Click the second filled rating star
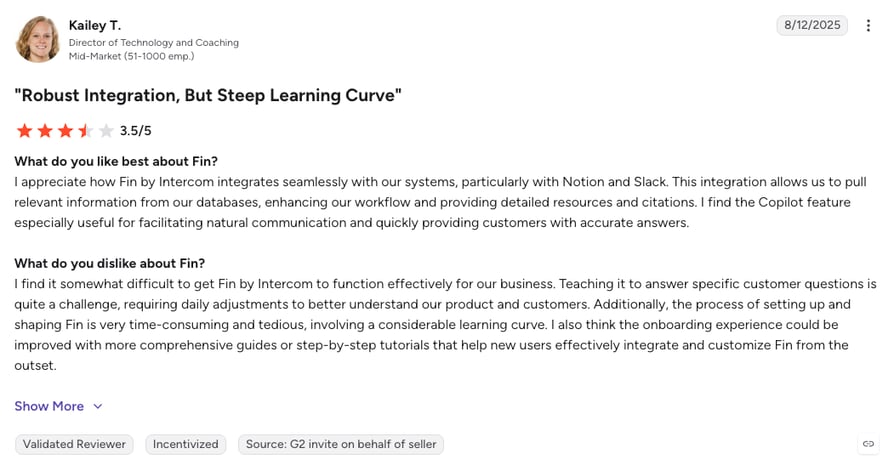894x471 pixels. point(45,131)
